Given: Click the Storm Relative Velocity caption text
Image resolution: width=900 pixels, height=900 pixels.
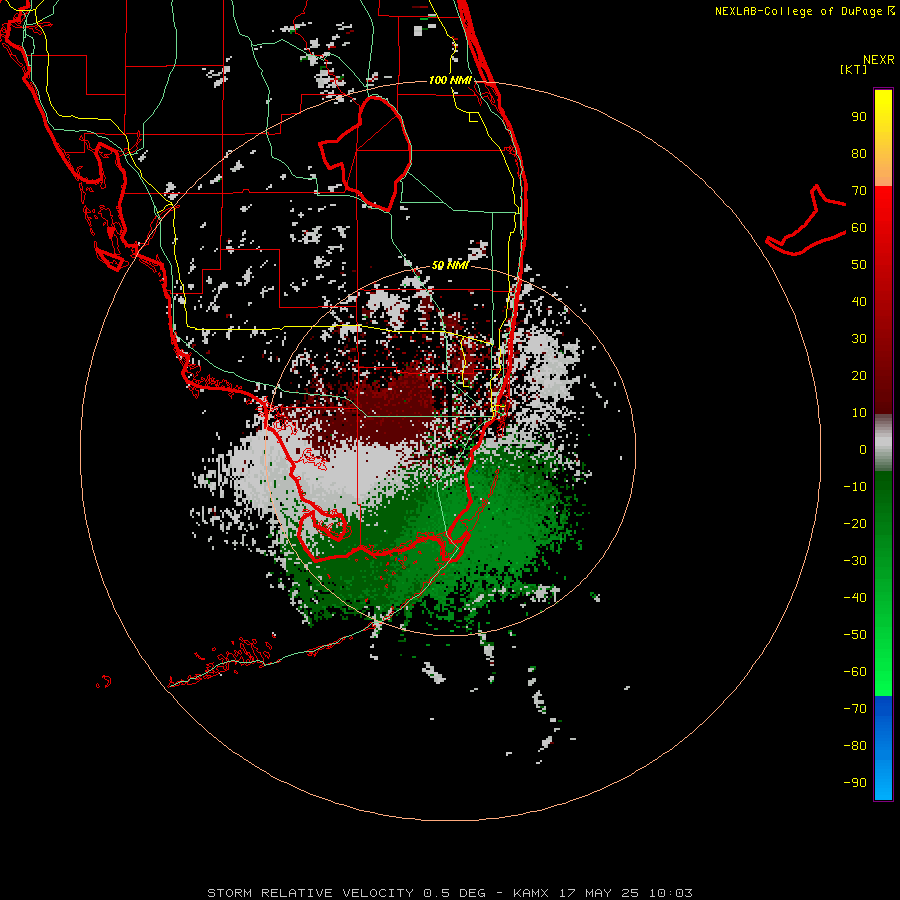Looking at the screenshot, I should pyautogui.click(x=450, y=893).
